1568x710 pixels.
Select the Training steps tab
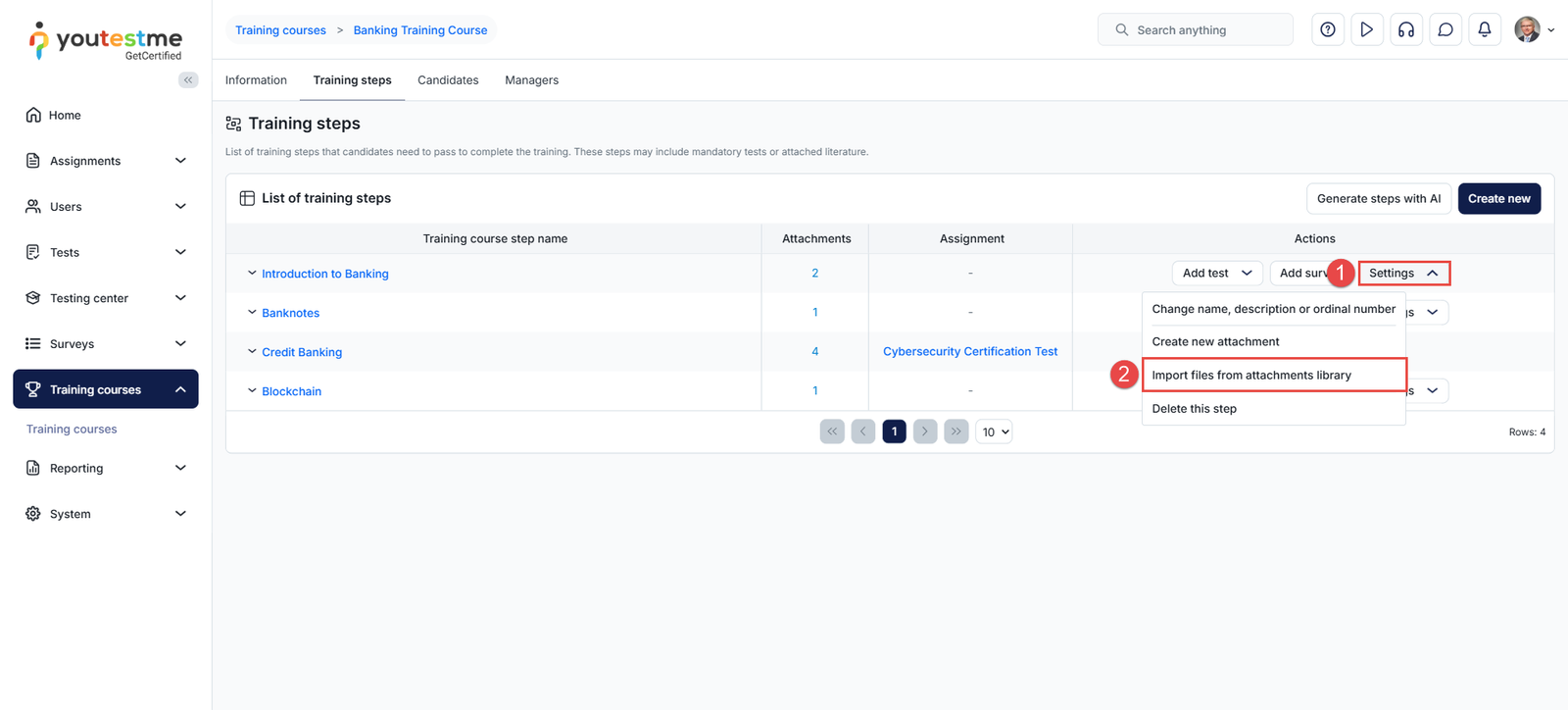tap(352, 80)
